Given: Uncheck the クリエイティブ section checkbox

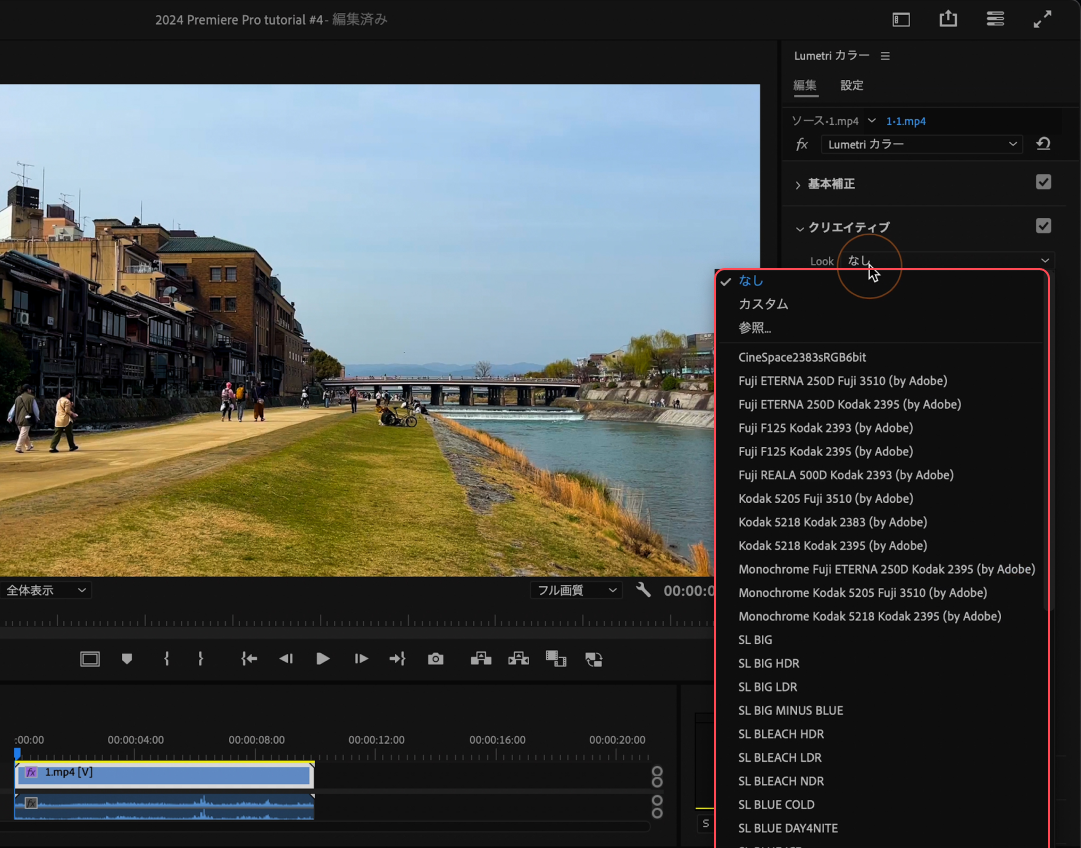Looking at the screenshot, I should 1043,226.
